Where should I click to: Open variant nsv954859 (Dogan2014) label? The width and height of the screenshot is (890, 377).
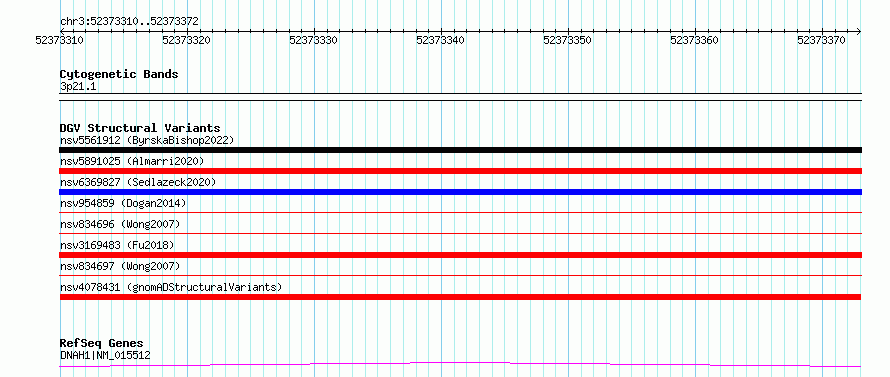(123, 203)
